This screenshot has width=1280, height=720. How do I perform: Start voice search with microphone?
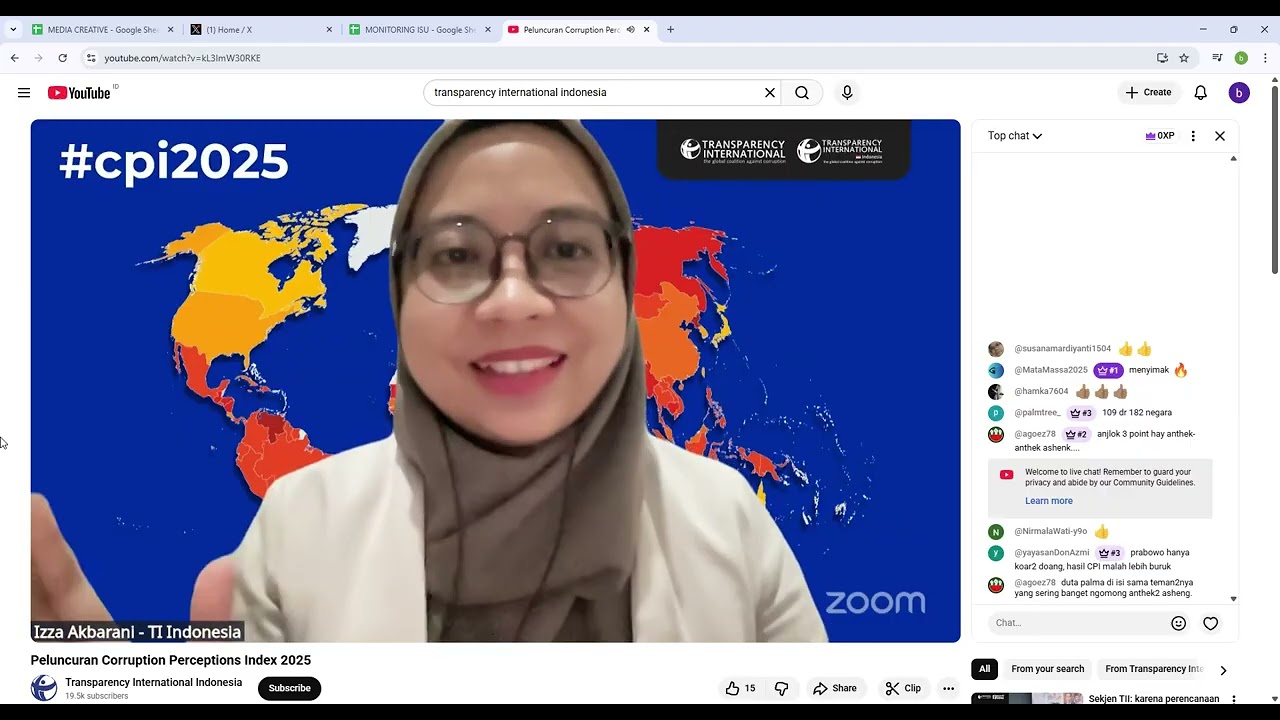pos(847,93)
